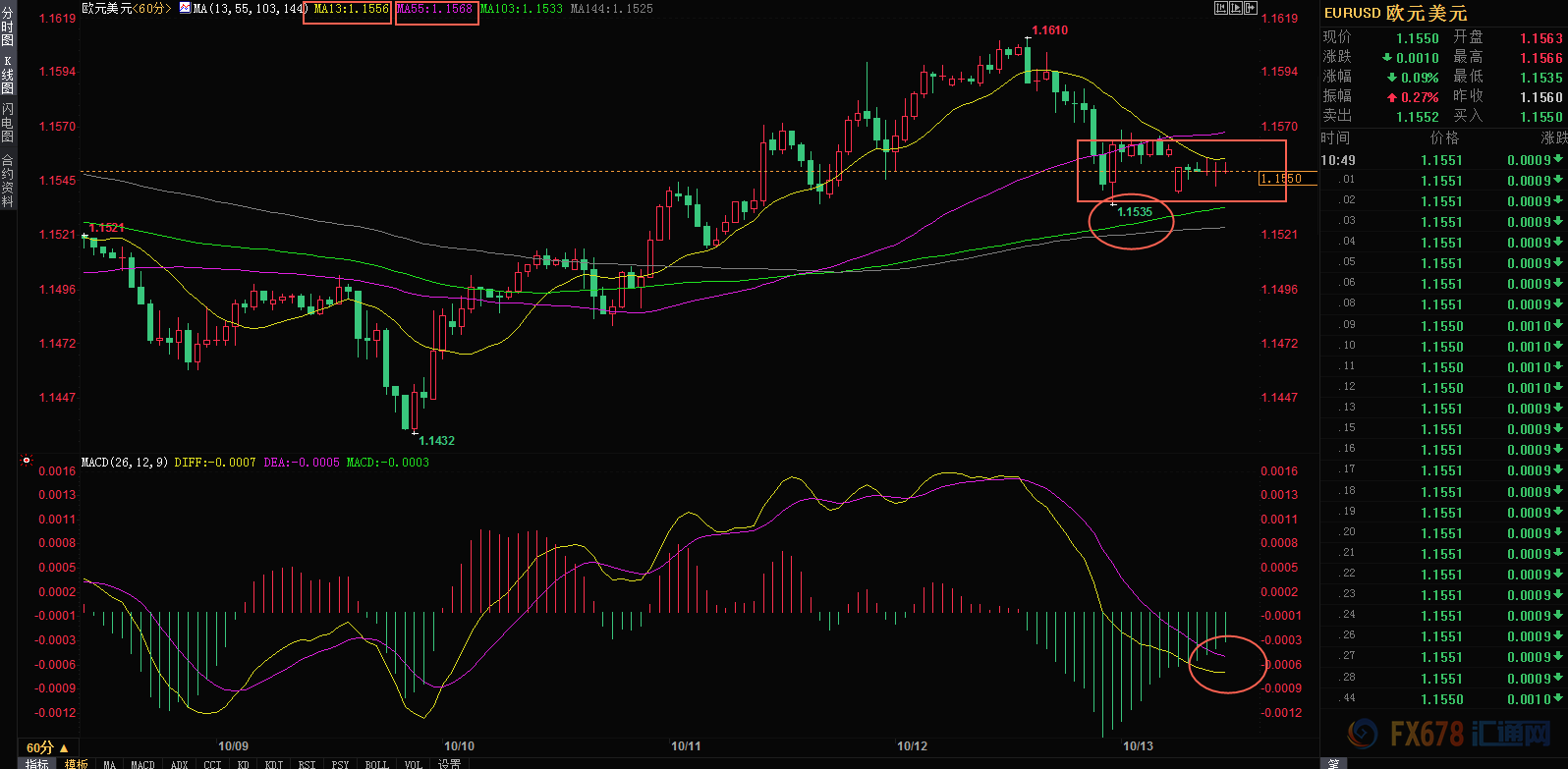
Task: Click the MACD:-0.0003 value label
Action: click(388, 462)
